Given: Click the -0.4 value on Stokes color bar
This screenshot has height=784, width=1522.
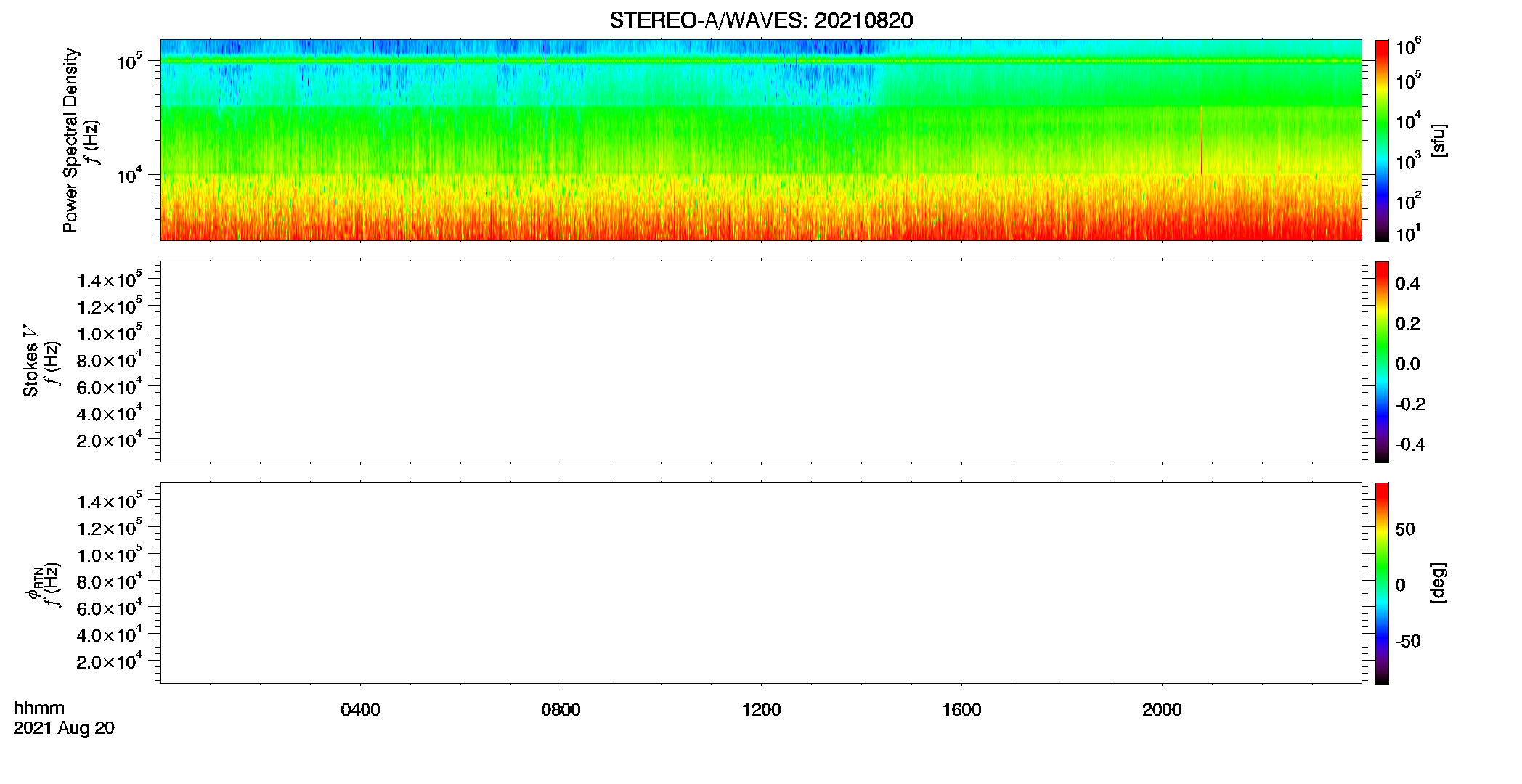Looking at the screenshot, I should point(1410,445).
